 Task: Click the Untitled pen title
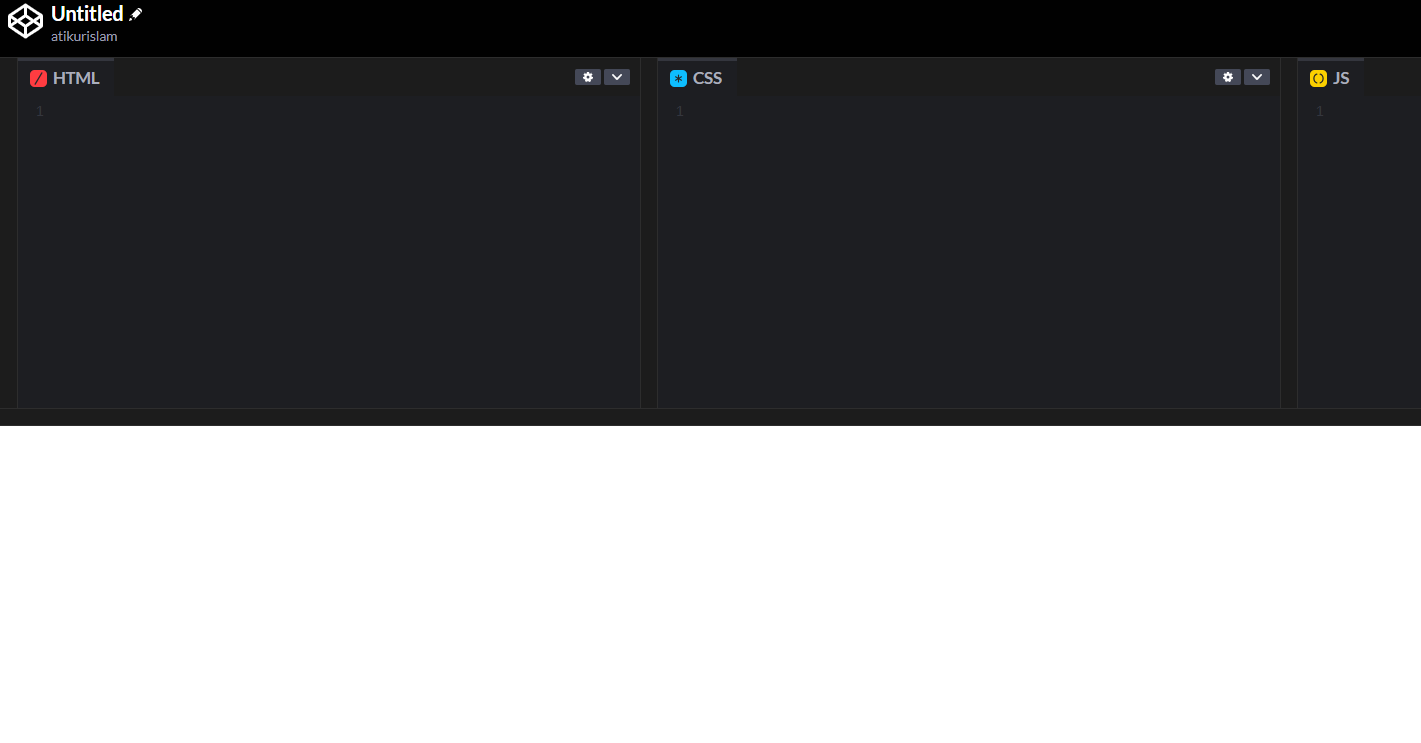coord(88,14)
